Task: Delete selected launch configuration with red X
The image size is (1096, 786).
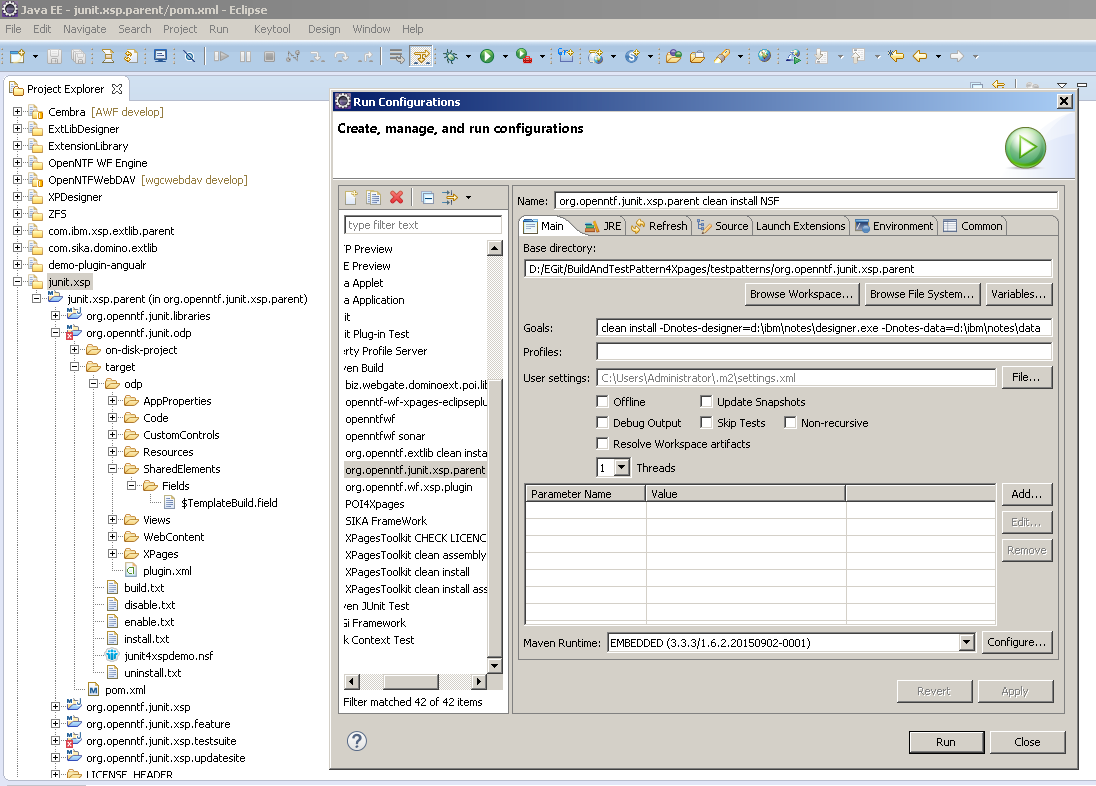Action: [396, 198]
